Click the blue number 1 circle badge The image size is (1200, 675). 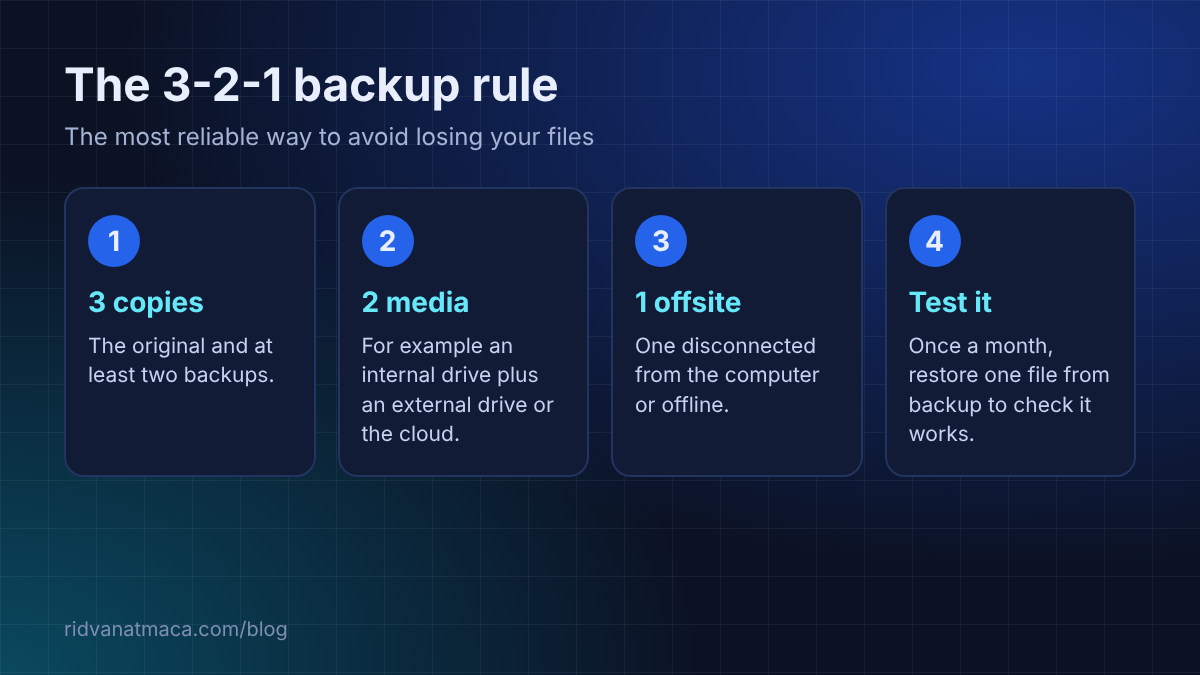(x=114, y=241)
